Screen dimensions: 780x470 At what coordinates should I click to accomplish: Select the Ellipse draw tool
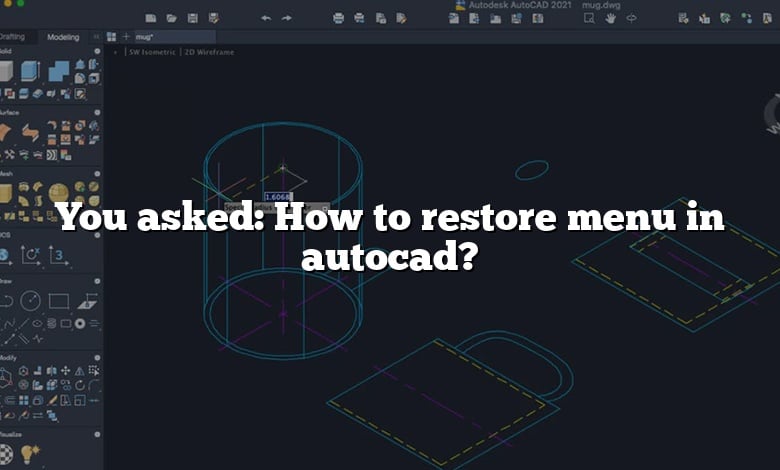pos(37,323)
